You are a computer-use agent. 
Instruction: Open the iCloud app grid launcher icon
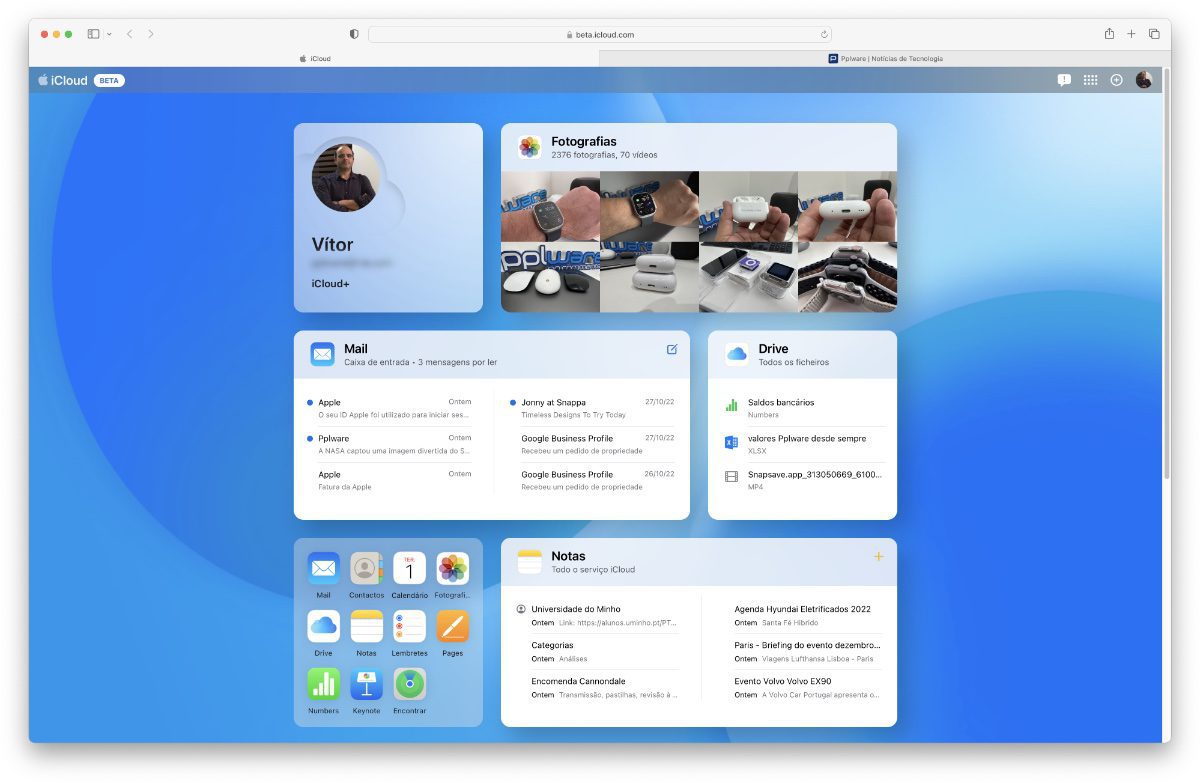[x=1090, y=80]
